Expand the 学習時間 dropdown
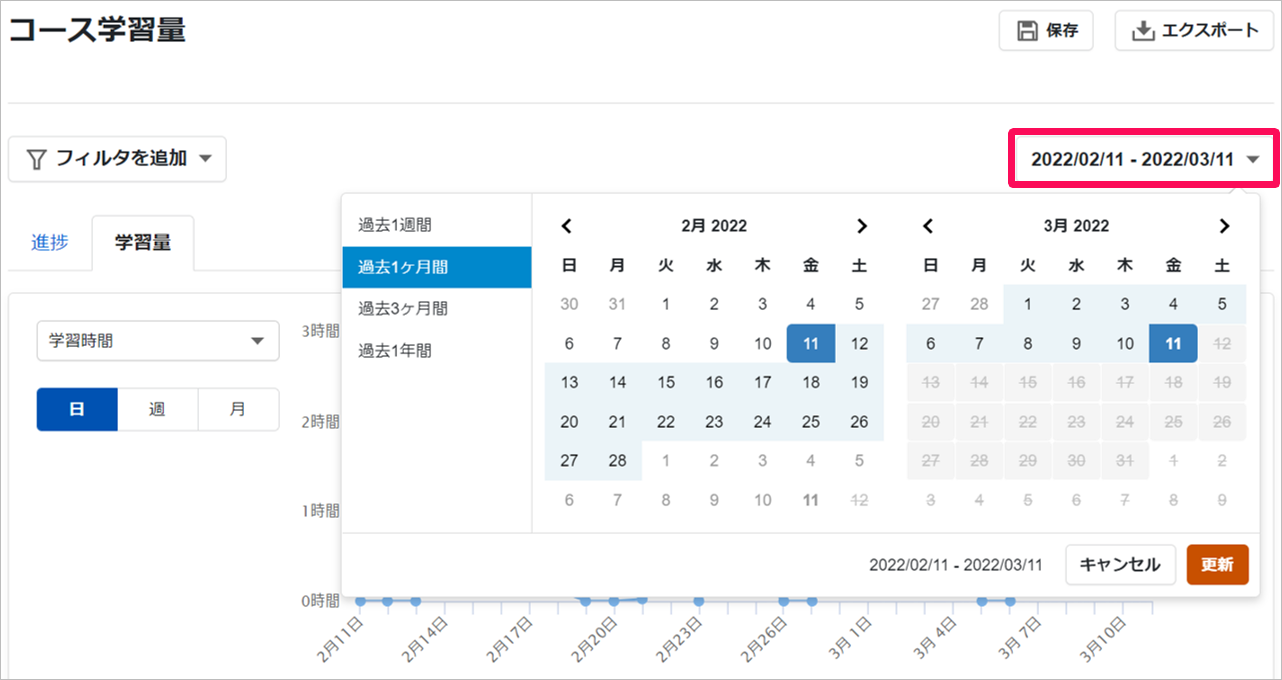The height and width of the screenshot is (680, 1282). tap(158, 341)
